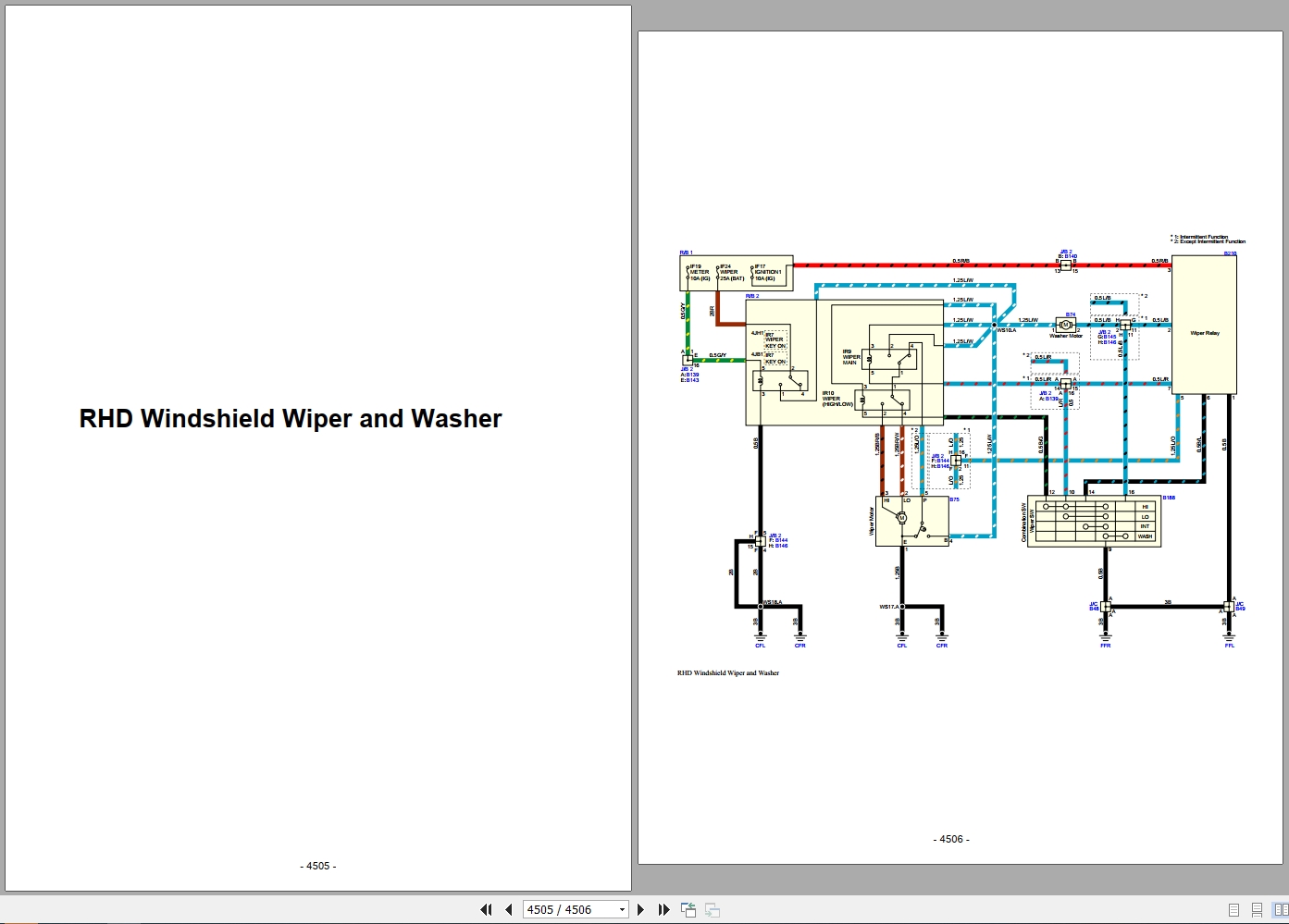Click the J/C B49 joint connector label

click(1240, 607)
